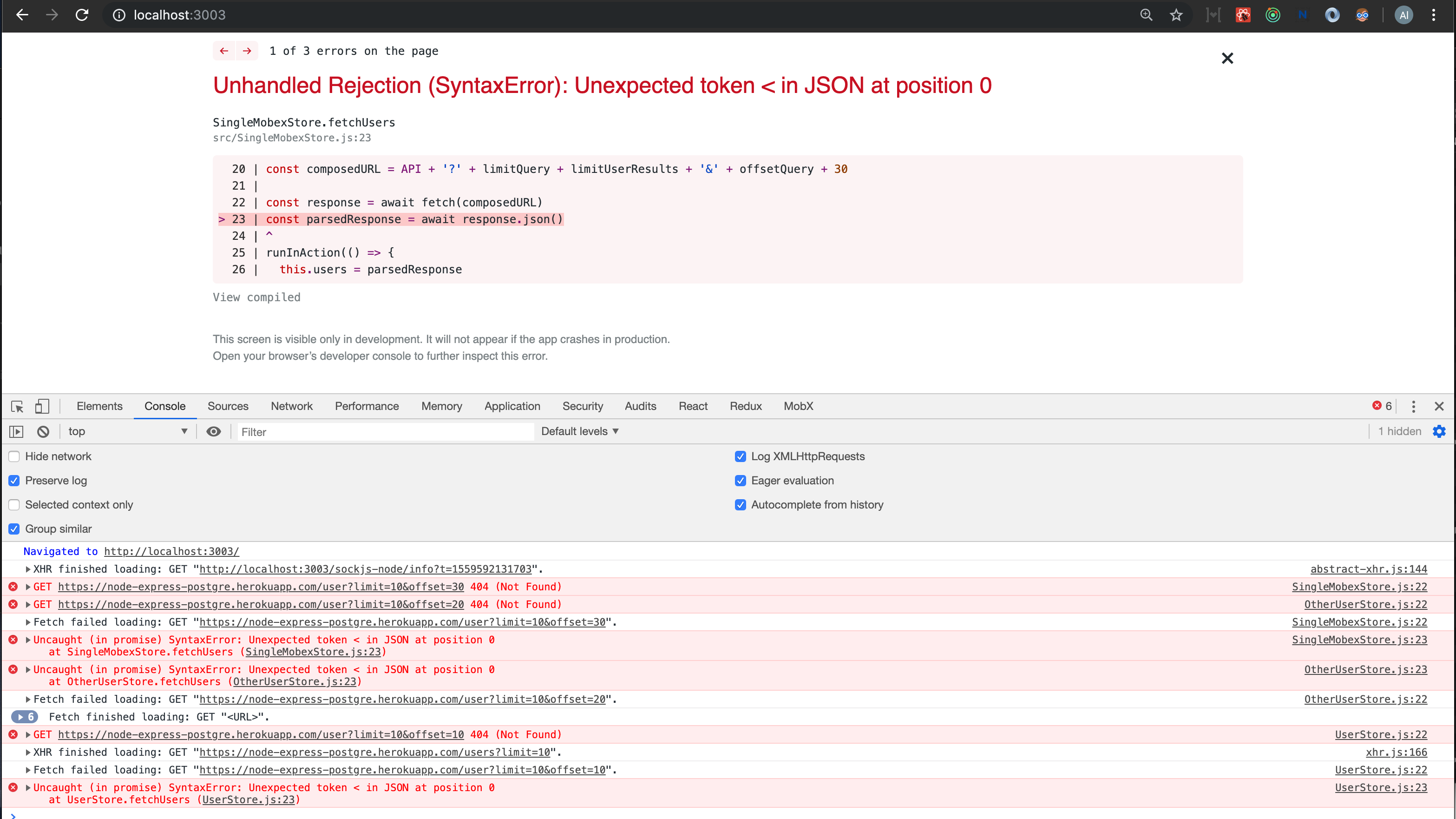Open DevTools three-dot customize menu

pos(1413,406)
